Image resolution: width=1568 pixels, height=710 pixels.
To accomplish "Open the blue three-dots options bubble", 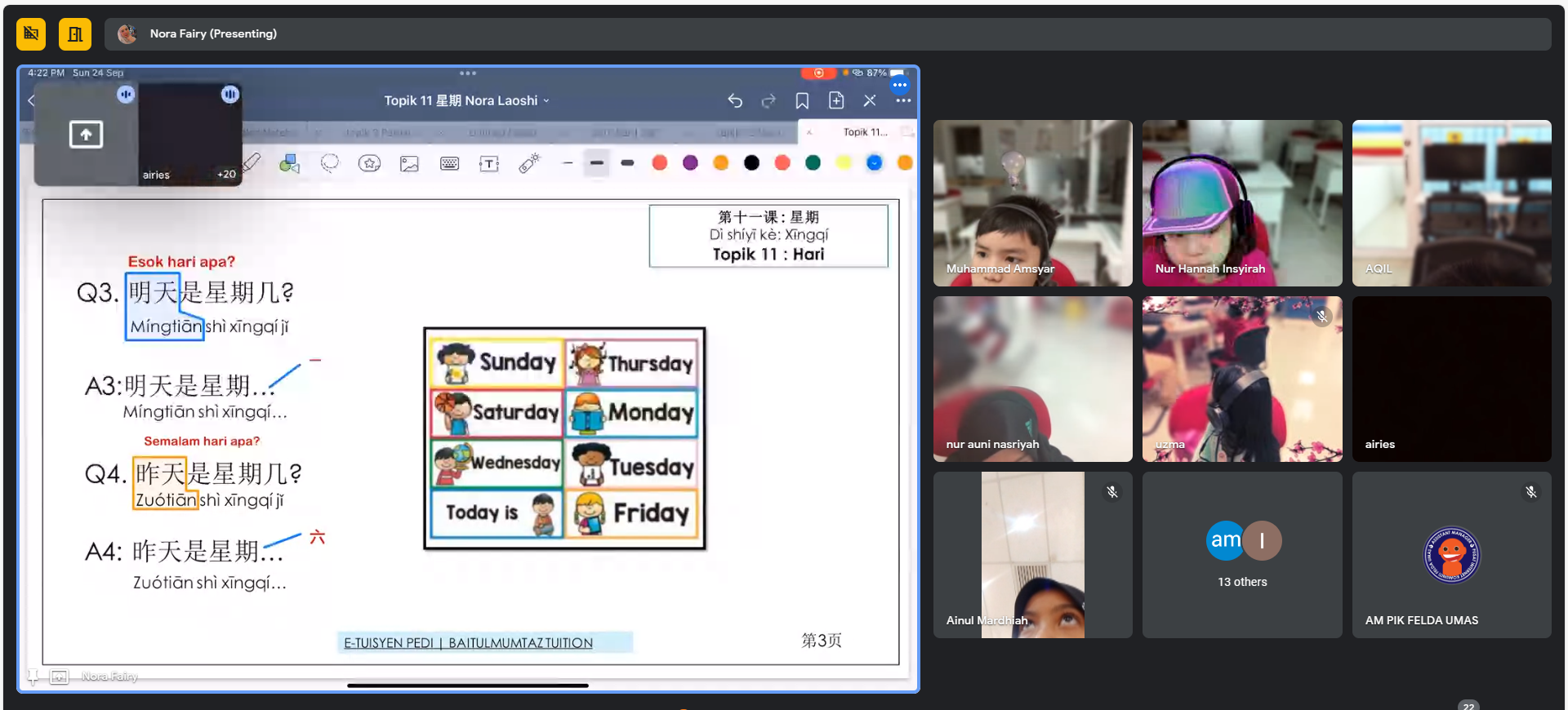I will pos(900,85).
